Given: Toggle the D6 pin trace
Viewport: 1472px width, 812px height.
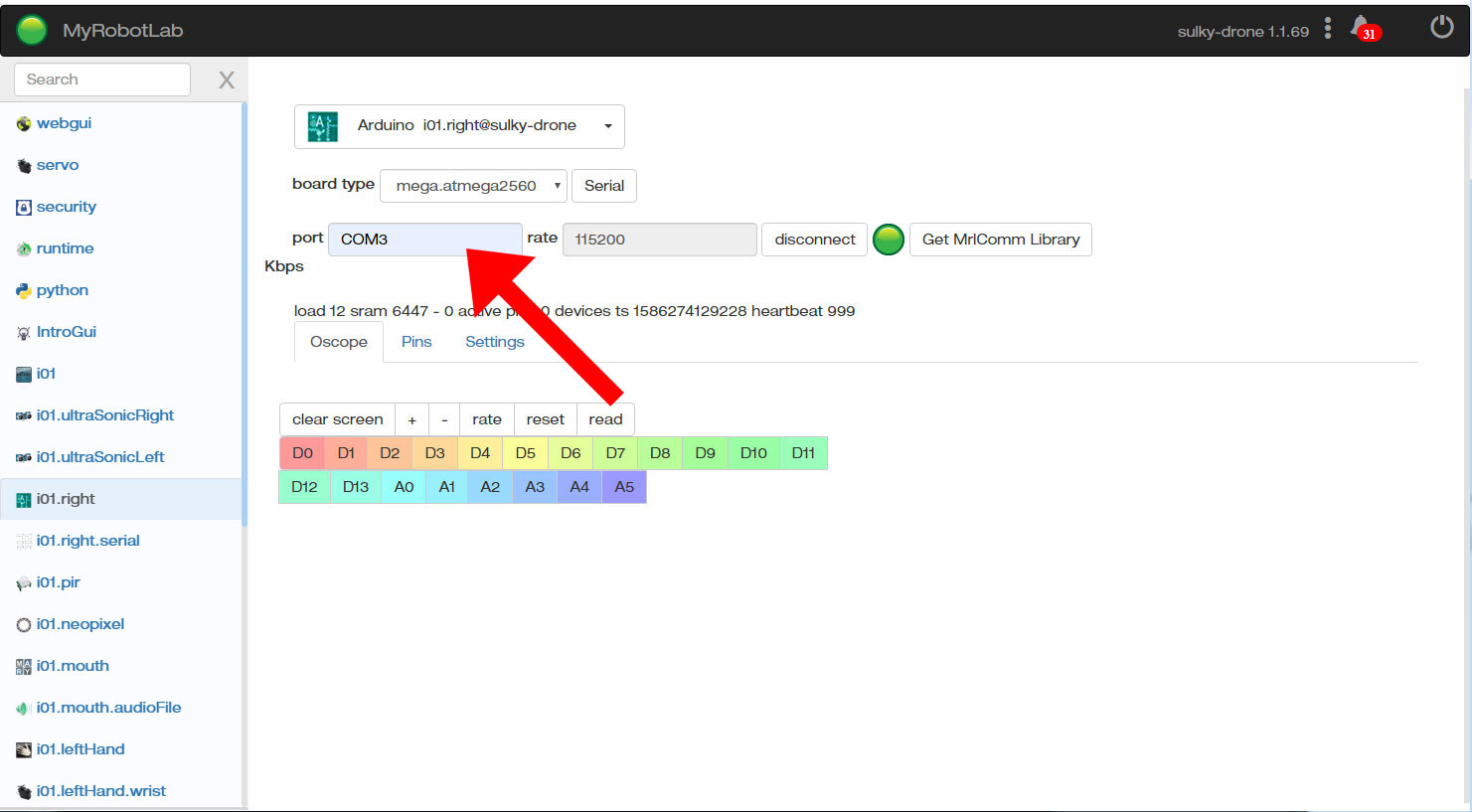Looking at the screenshot, I should pos(571,453).
